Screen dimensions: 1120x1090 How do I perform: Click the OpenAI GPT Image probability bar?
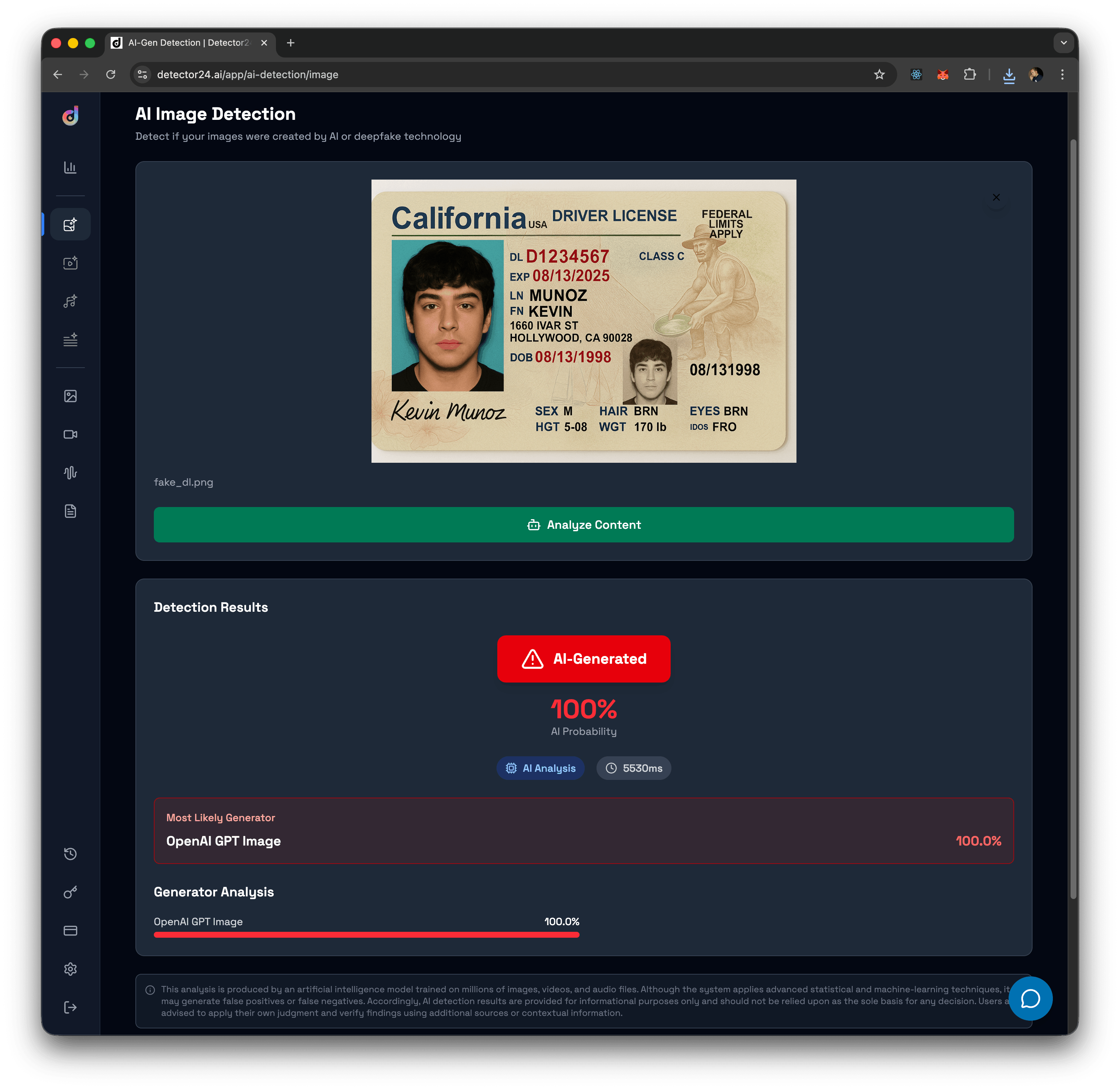(366, 934)
